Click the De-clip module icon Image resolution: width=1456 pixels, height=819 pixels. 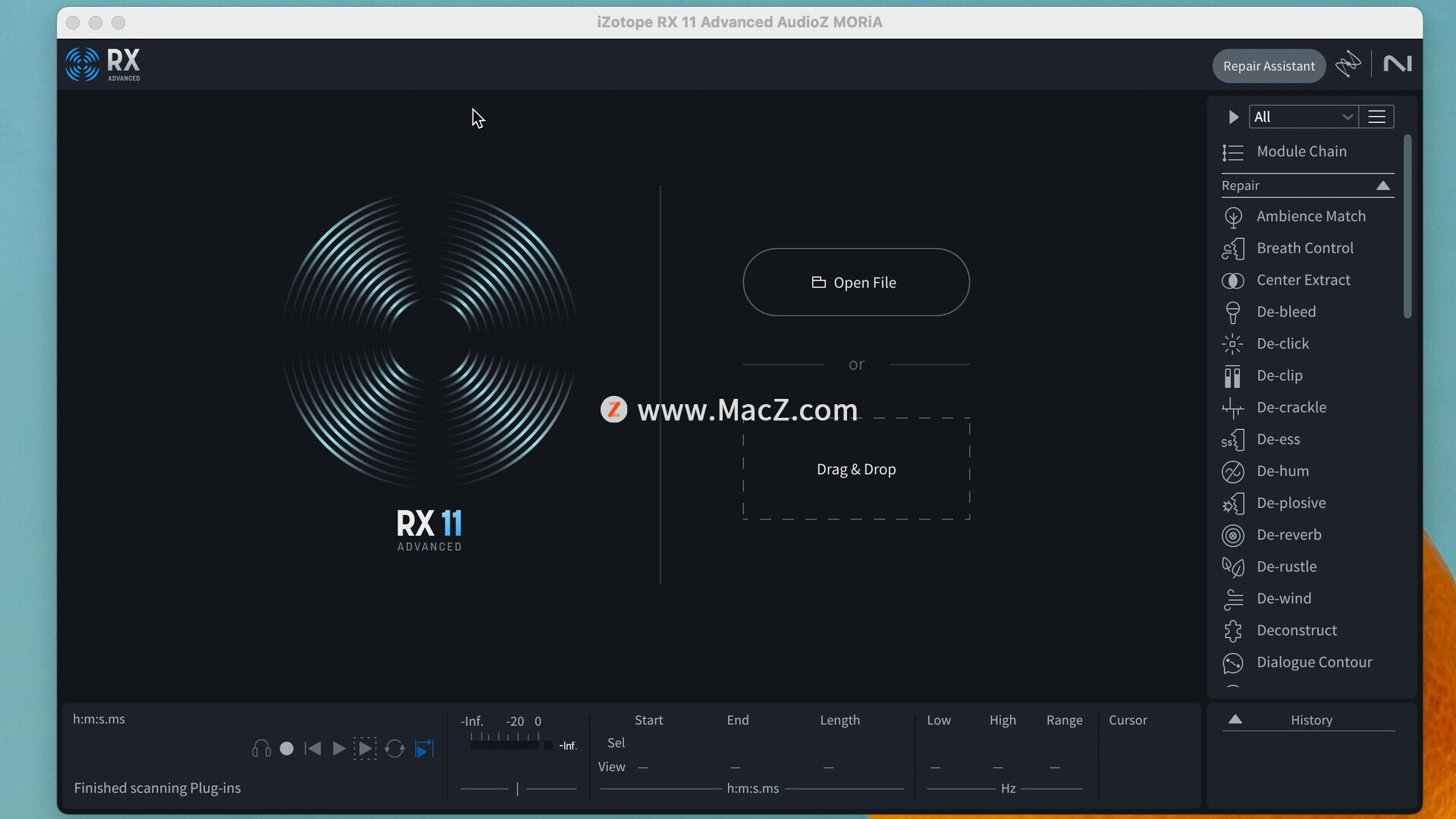click(x=1233, y=376)
